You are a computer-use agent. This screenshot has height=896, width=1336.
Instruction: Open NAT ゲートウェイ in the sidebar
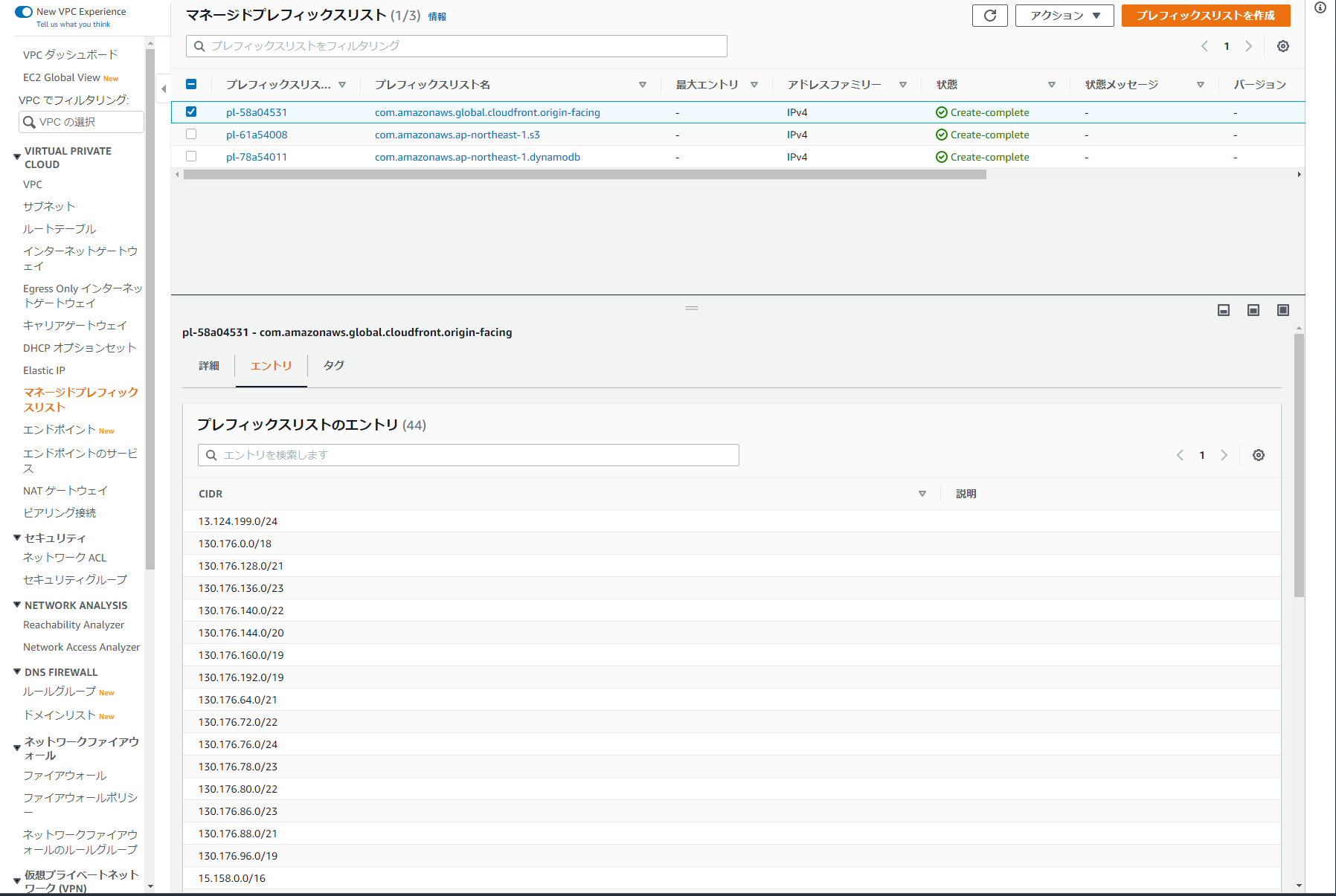click(x=65, y=491)
